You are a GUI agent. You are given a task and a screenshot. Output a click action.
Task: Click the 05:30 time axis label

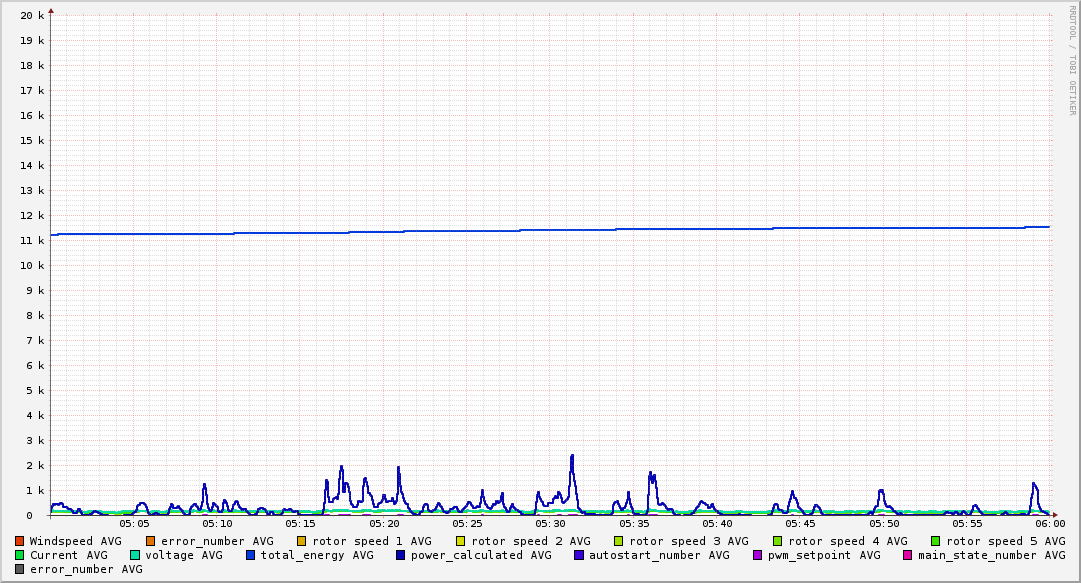click(x=551, y=523)
